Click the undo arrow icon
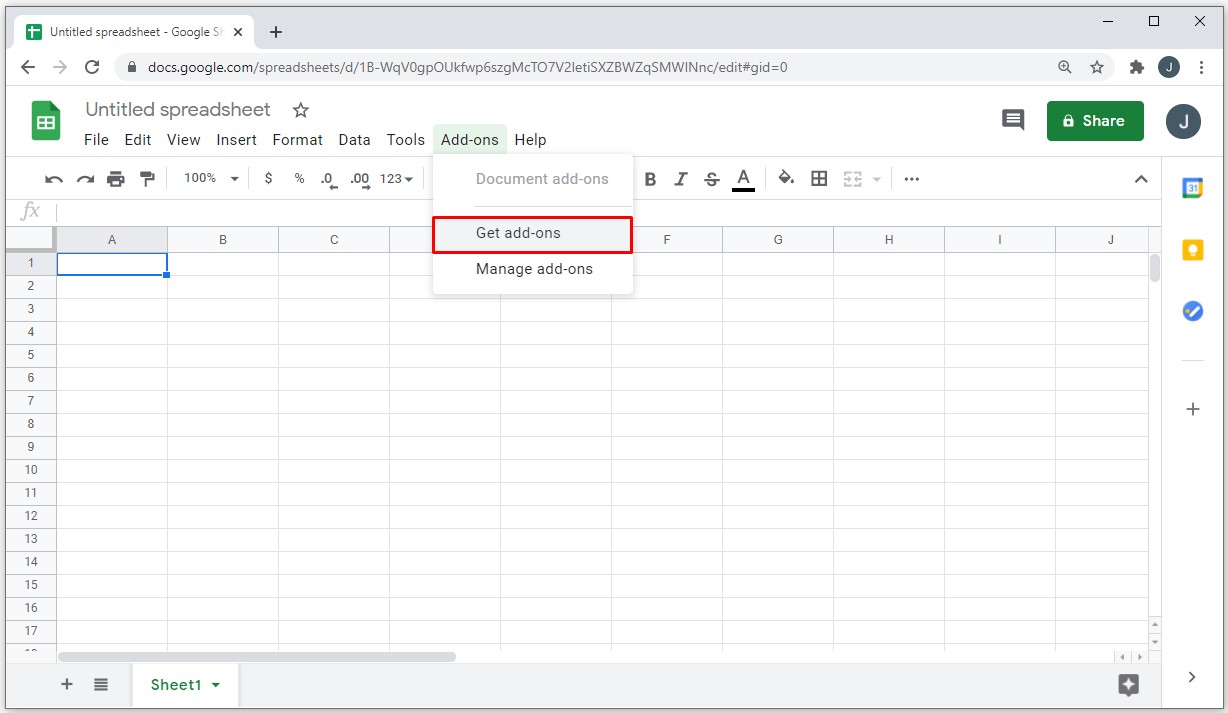The height and width of the screenshot is (713, 1228). tap(54, 179)
